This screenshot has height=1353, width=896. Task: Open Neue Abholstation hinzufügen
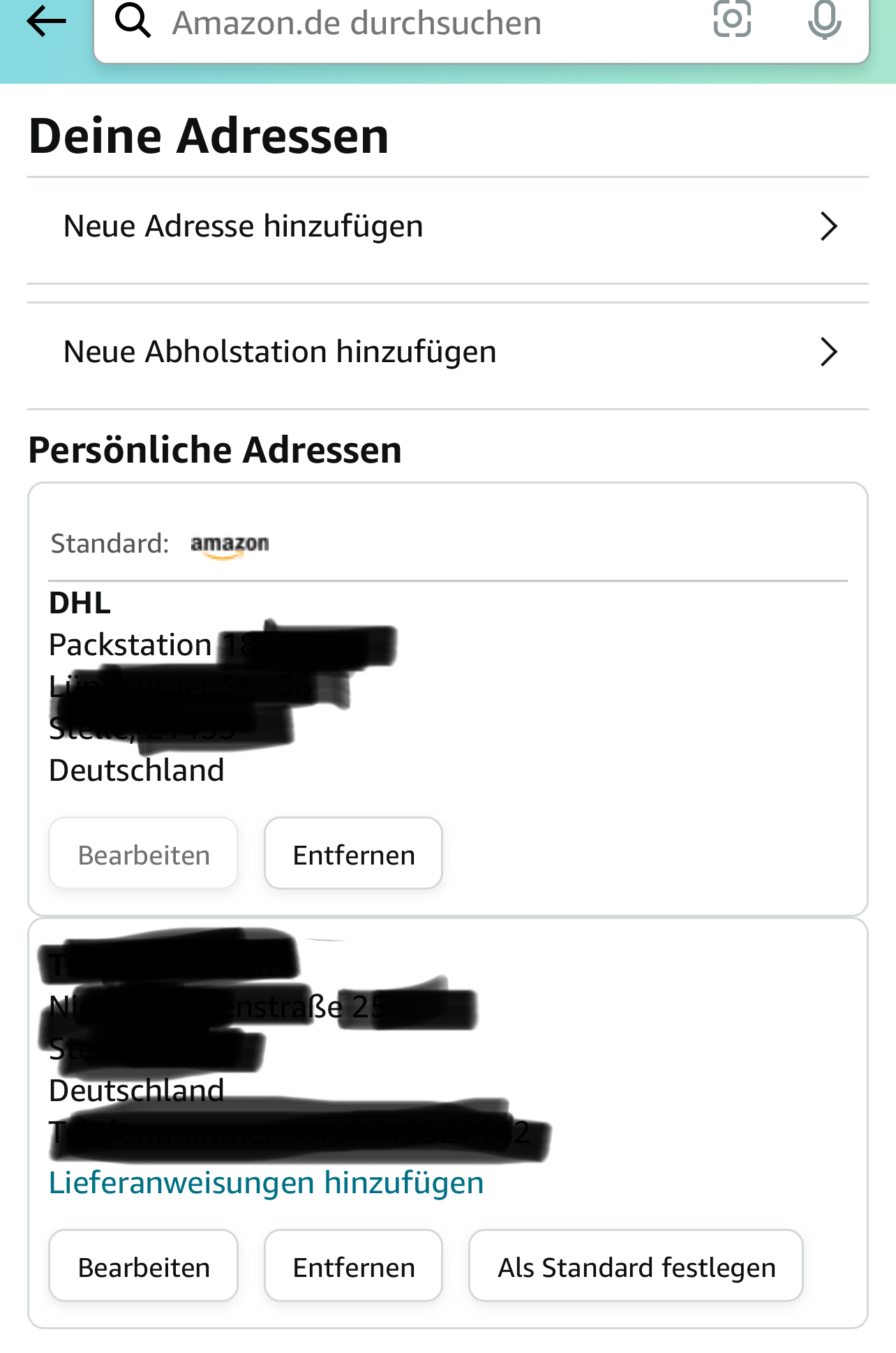447,352
